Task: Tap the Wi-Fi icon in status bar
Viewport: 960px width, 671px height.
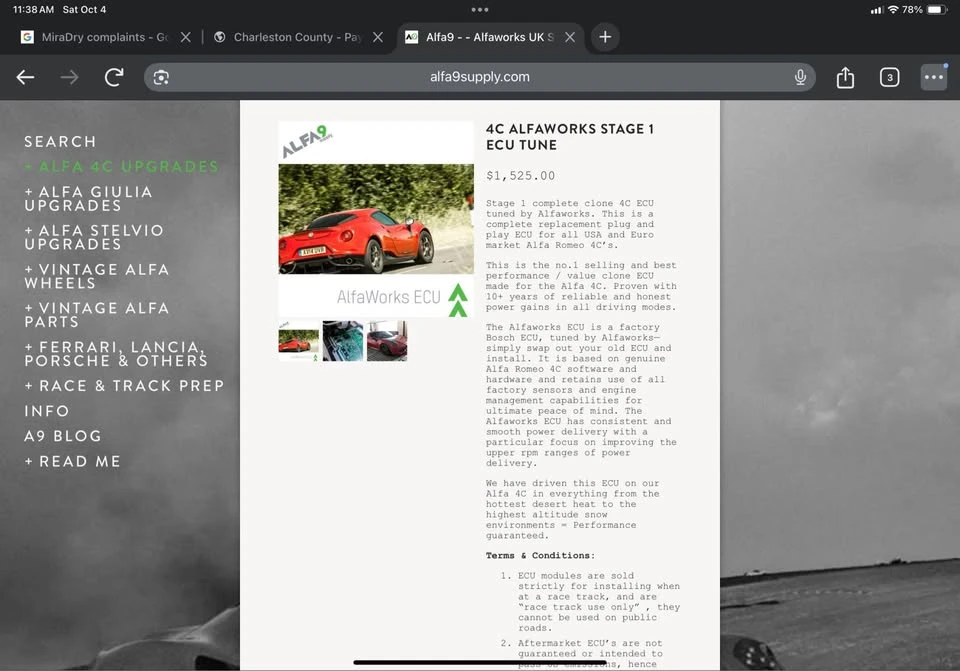Action: 893,10
